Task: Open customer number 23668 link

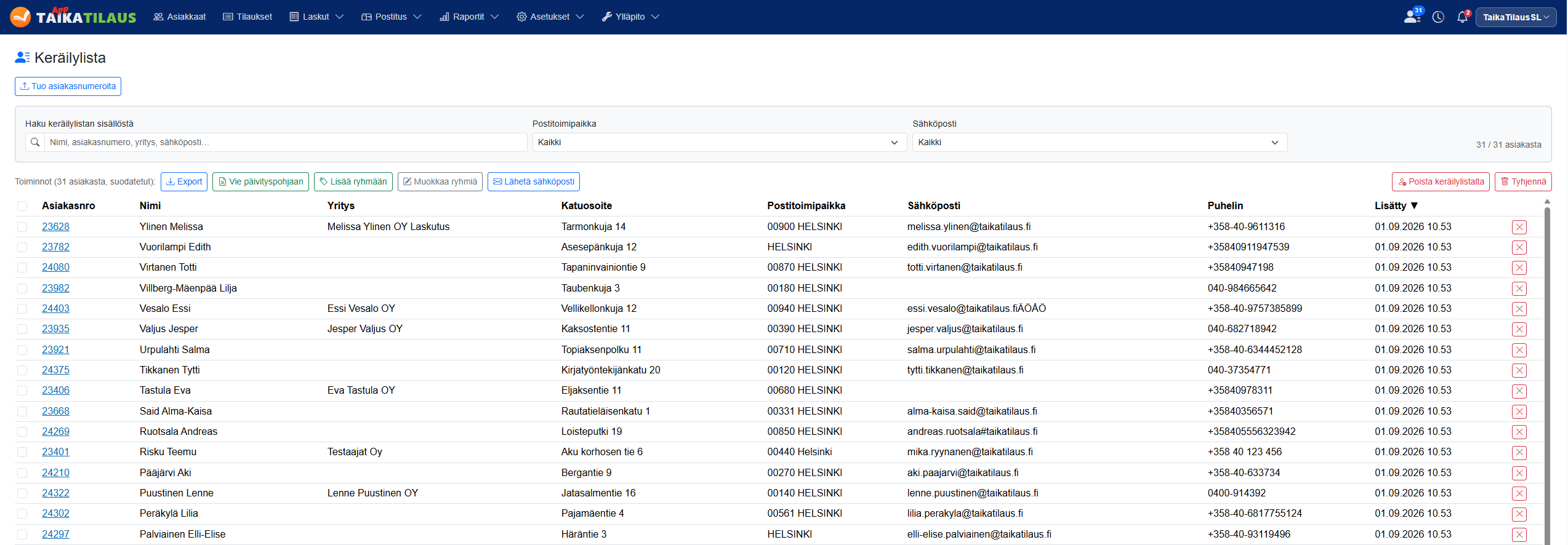Action: [55, 411]
